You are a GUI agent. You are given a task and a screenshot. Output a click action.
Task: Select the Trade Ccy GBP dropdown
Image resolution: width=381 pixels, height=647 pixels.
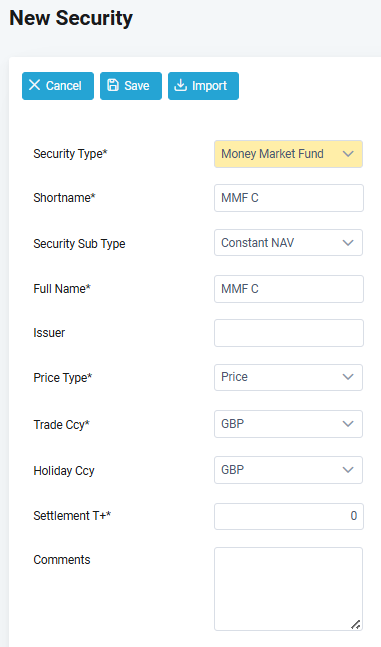(289, 424)
